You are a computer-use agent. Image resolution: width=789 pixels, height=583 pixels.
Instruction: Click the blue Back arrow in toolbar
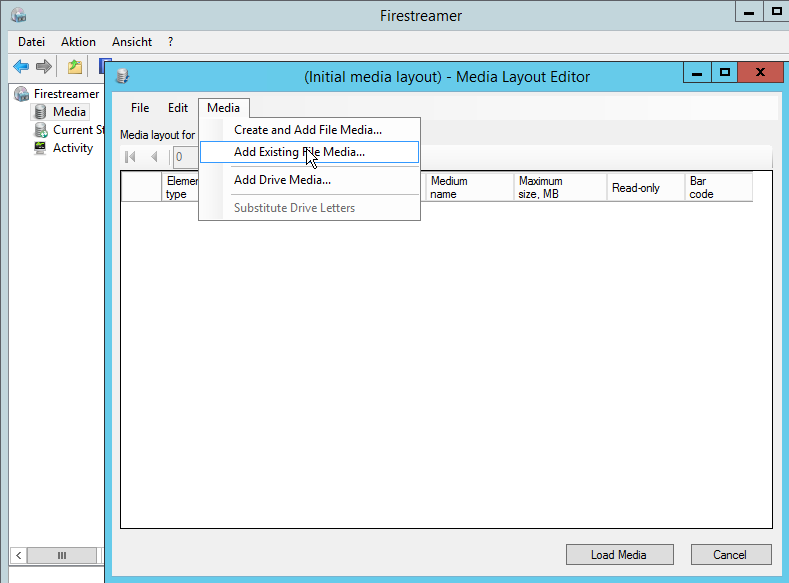pos(21,67)
